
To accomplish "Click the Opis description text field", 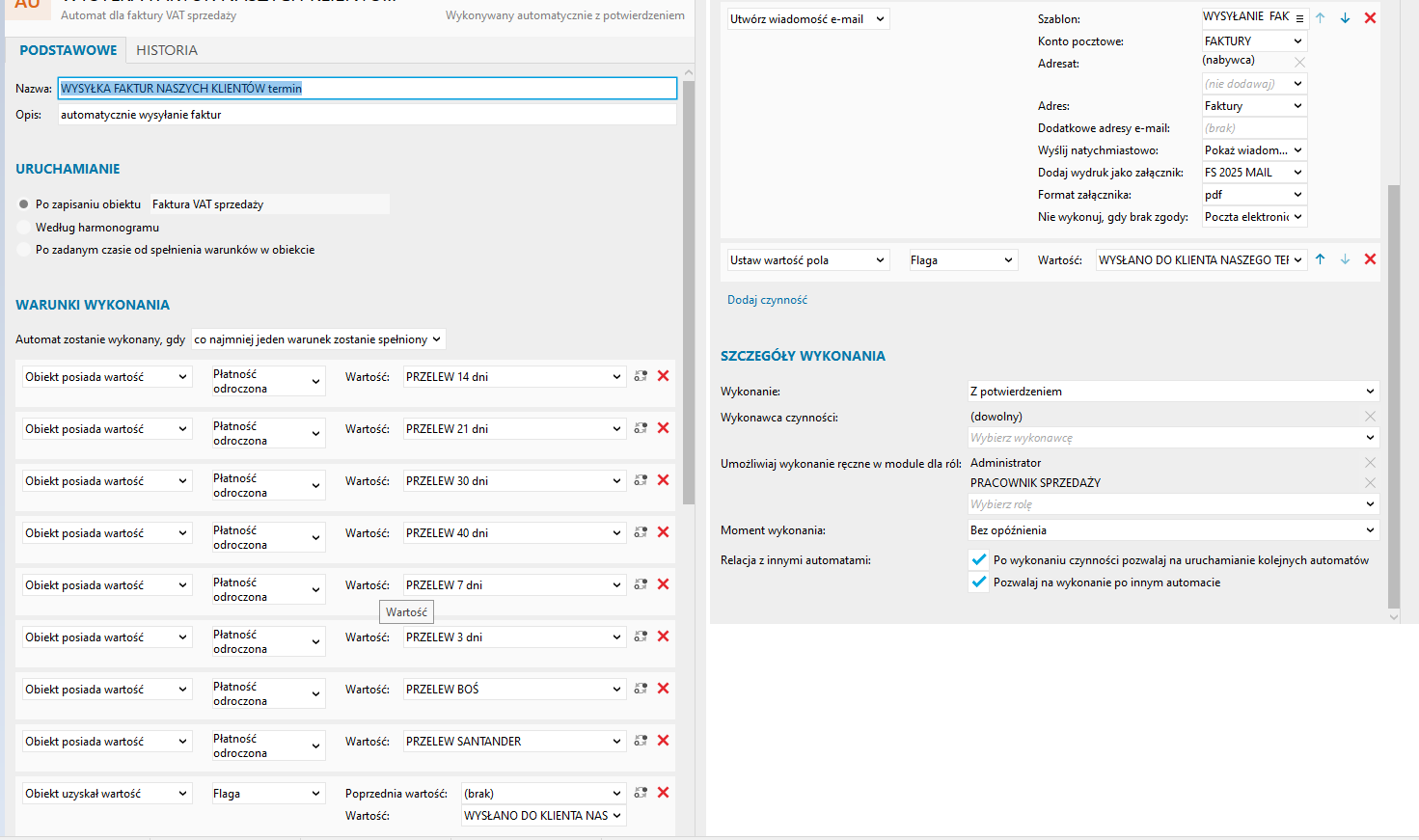I will (367, 115).
